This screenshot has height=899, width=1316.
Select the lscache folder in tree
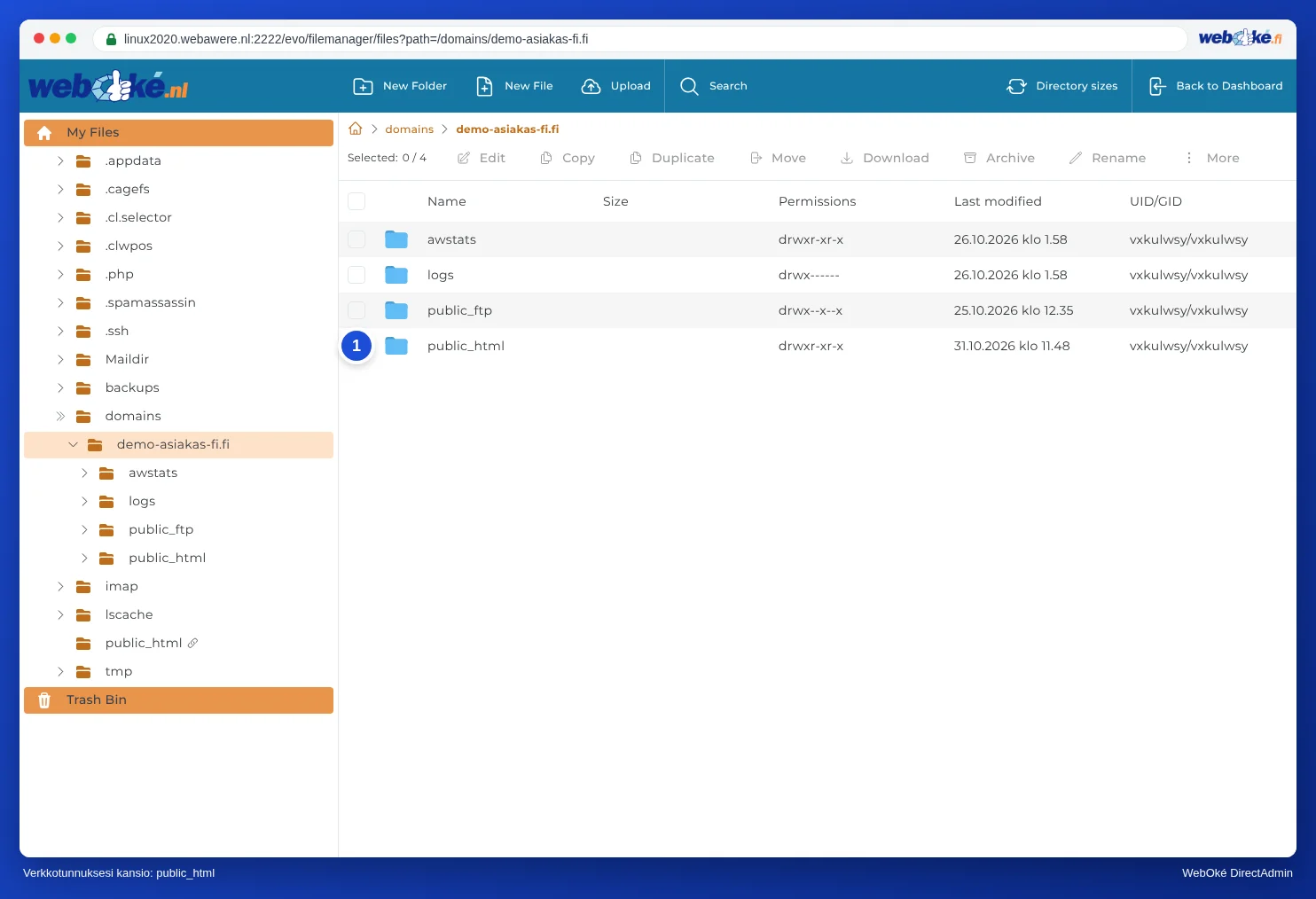pyautogui.click(x=129, y=614)
